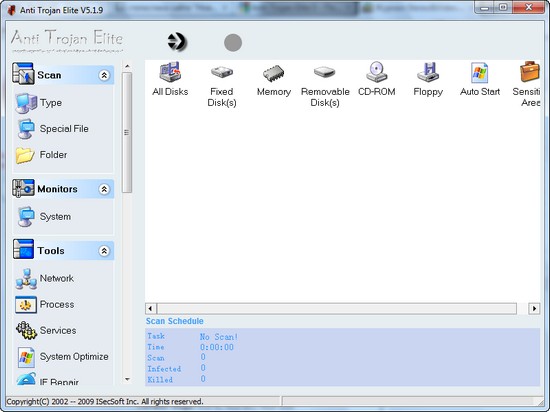Screen dimensions: 550x412
Task: Close the Anti Trojan Elite window
Action: tap(529, 8)
